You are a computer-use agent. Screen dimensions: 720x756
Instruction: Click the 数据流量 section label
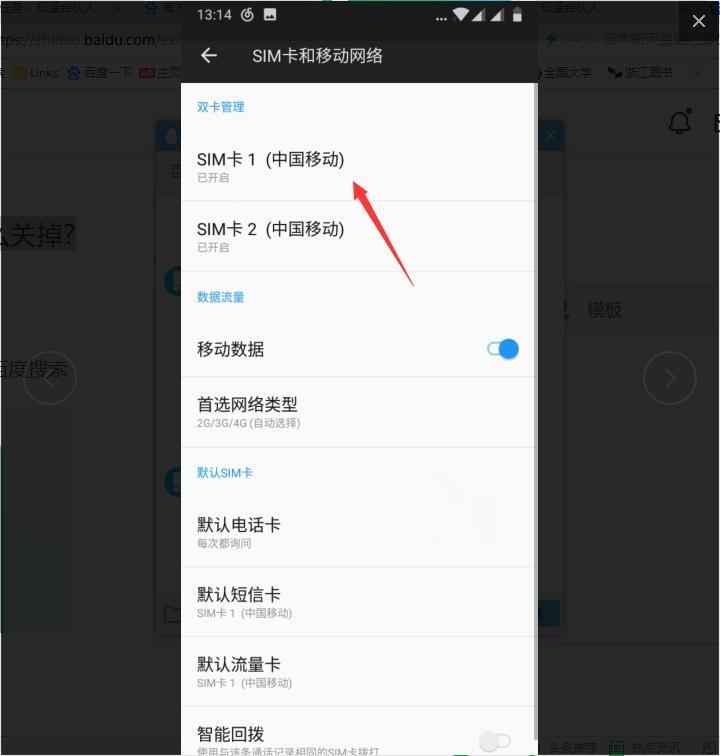220,297
